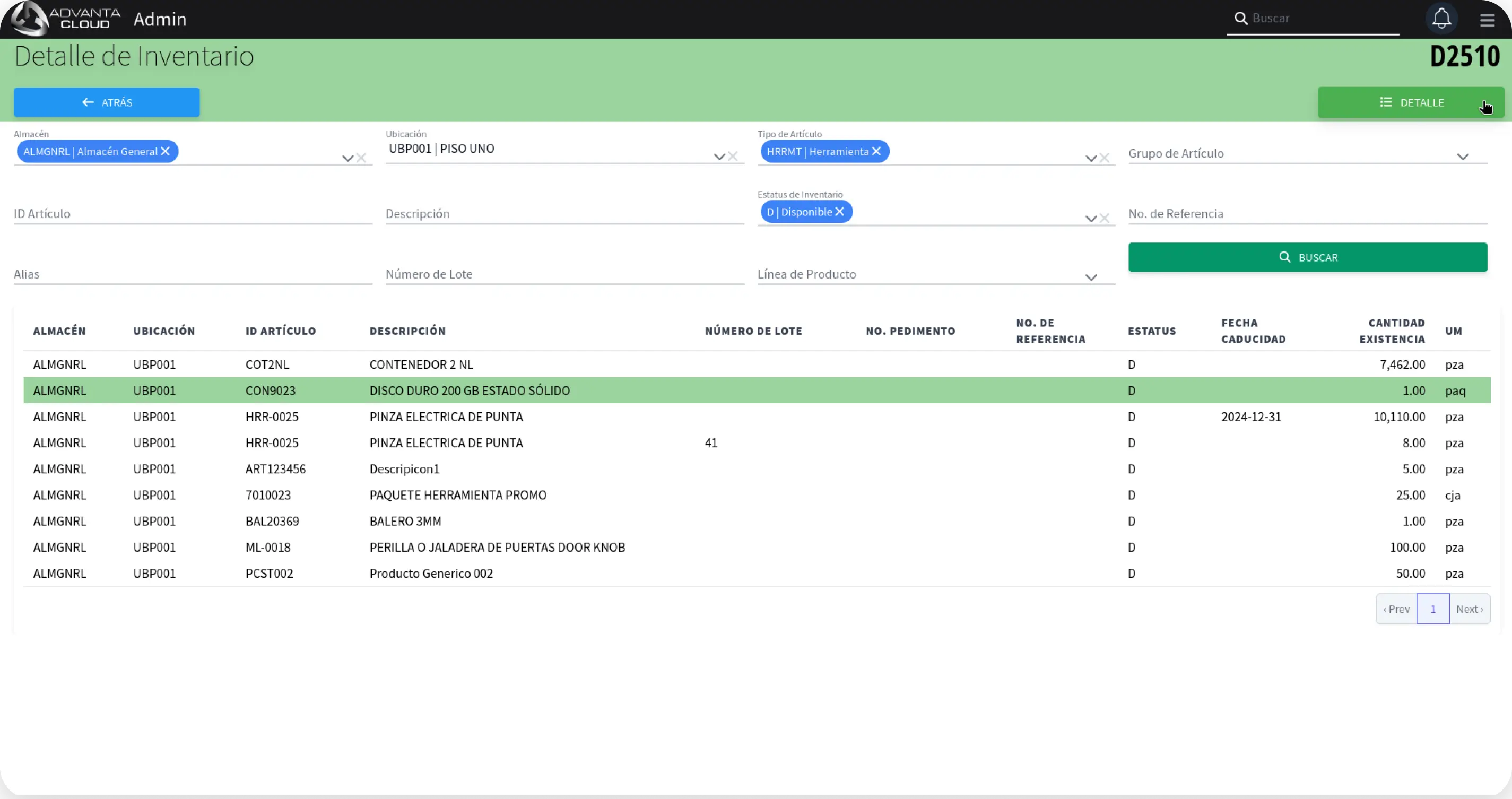Go to page 1 in pagination
This screenshot has width=1512, height=799.
[x=1432, y=609]
